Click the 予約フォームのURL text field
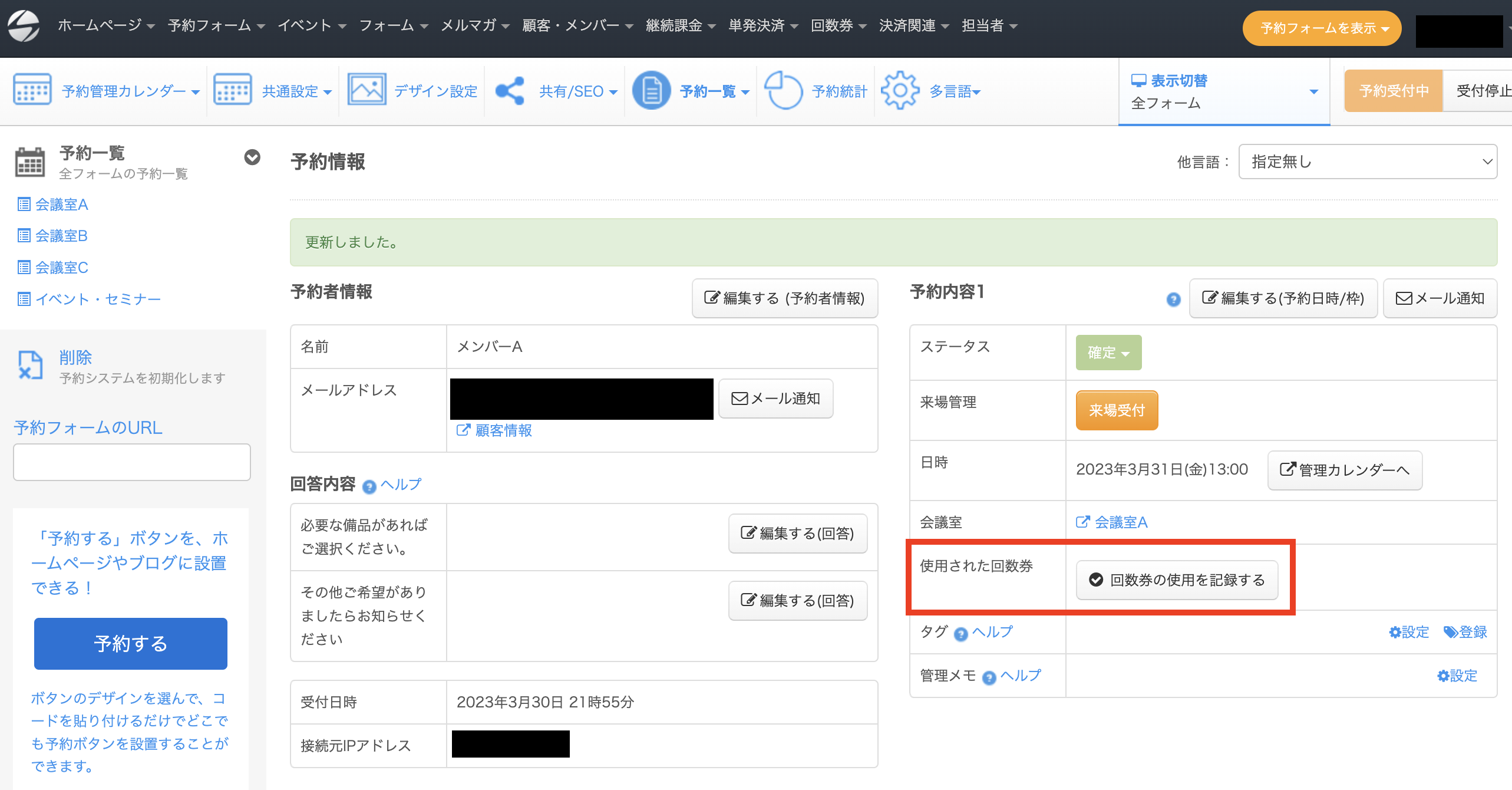This screenshot has width=1512, height=790. (131, 462)
